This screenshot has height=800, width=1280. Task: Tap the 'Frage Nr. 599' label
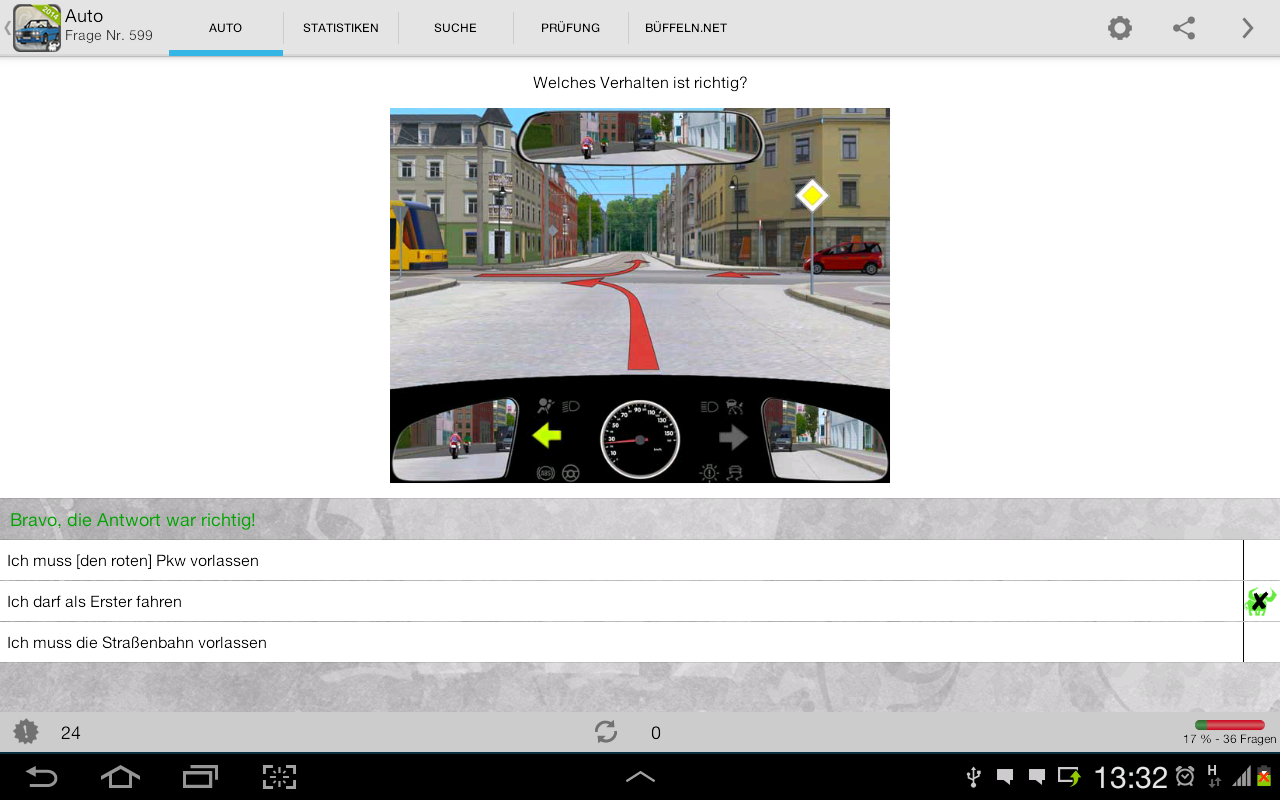coord(109,36)
